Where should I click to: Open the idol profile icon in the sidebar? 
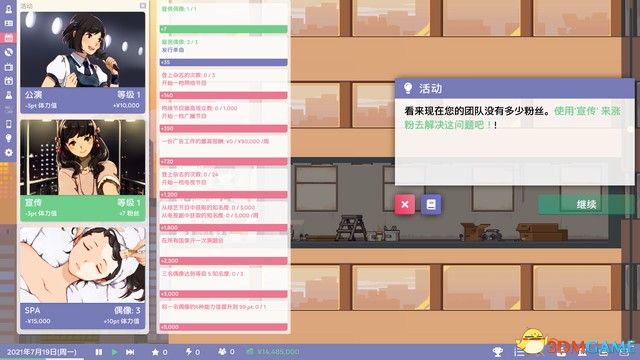[x=8, y=9]
